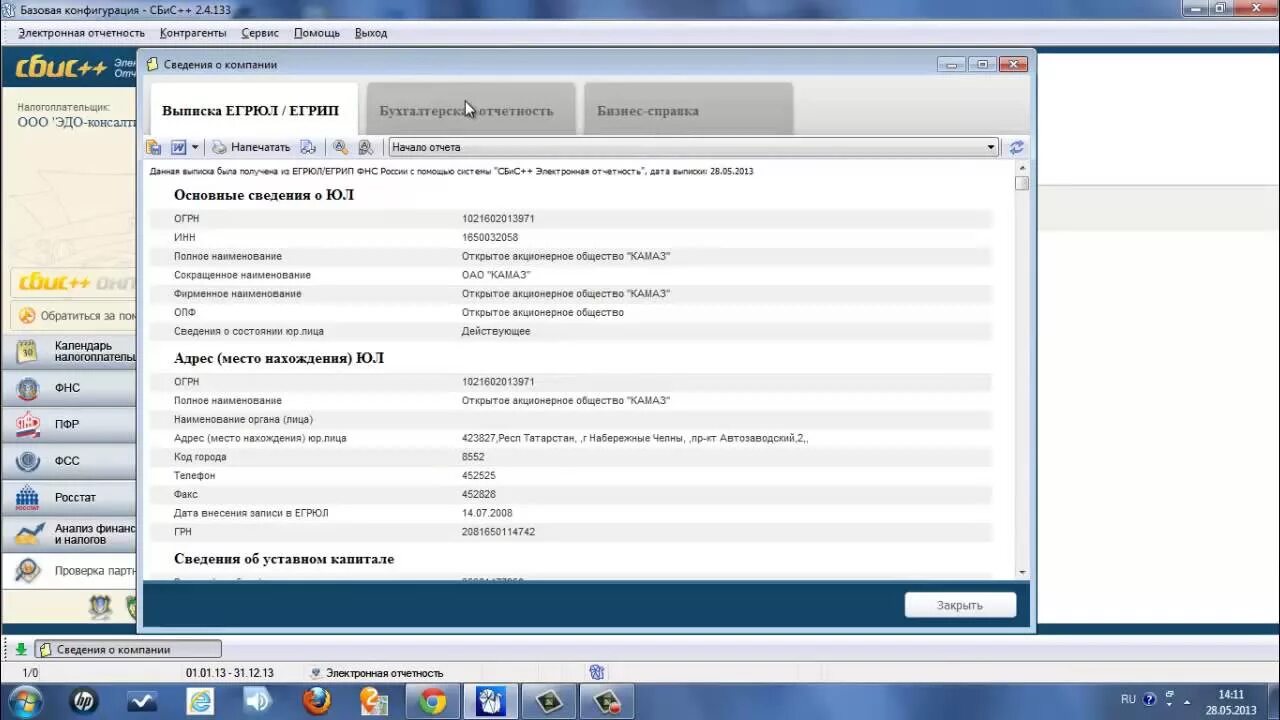Open the 2GIS map taskbar icon

(374, 702)
